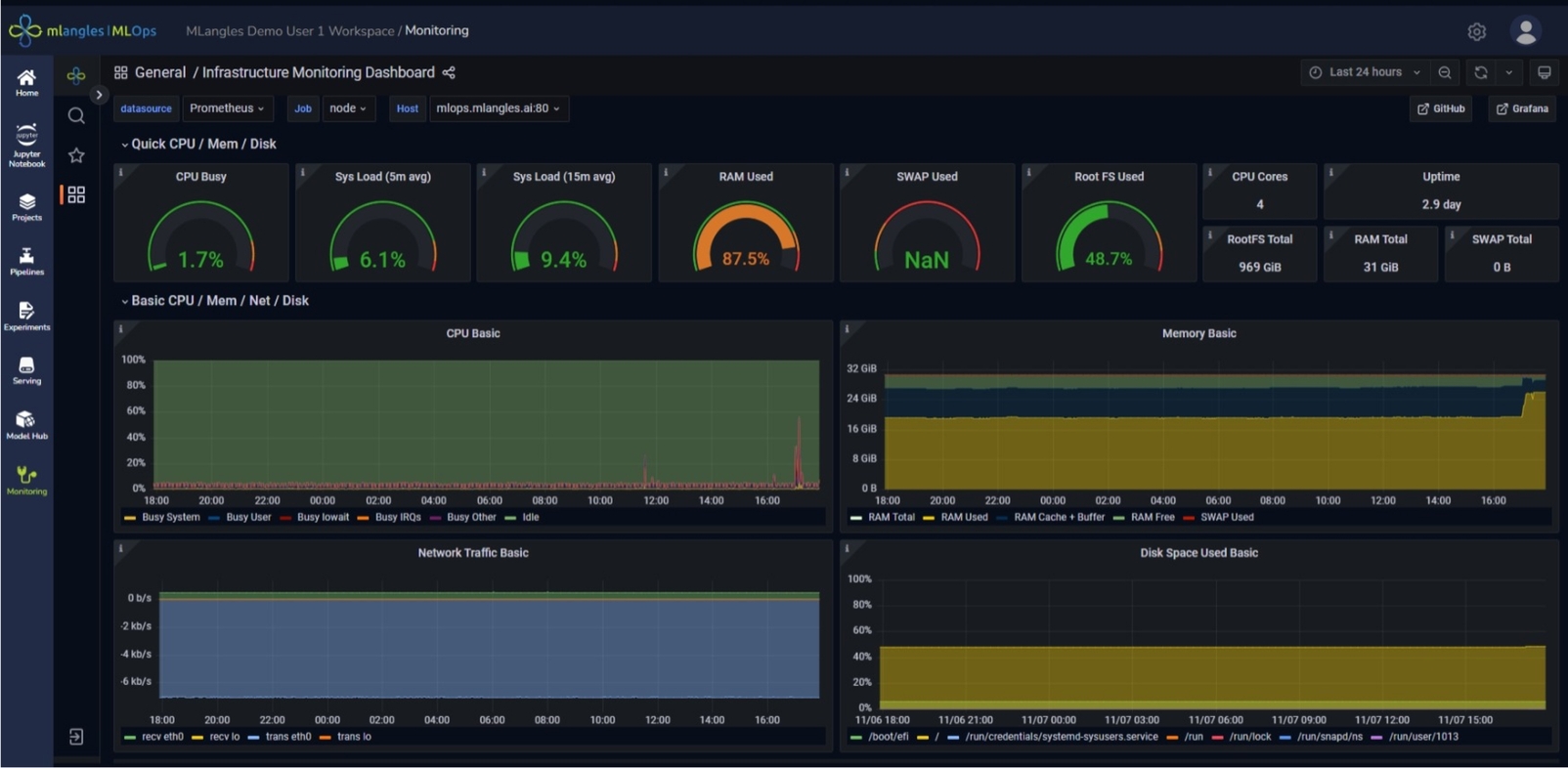Toggle RAM Used series in Memory legend
This screenshot has width=1568, height=768.
pos(963,518)
